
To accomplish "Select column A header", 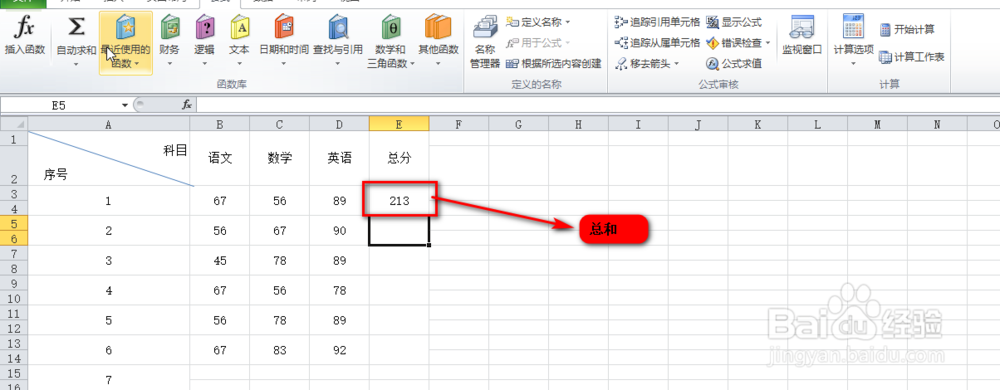I will tap(109, 124).
